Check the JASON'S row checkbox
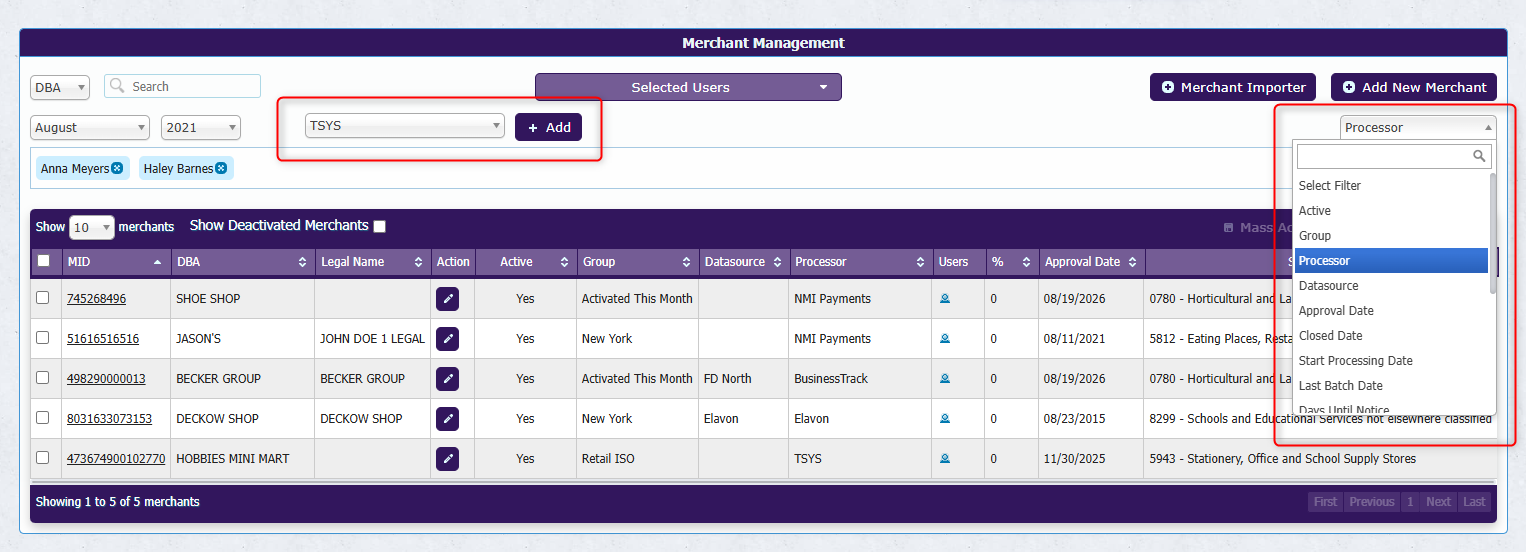 (x=43, y=338)
